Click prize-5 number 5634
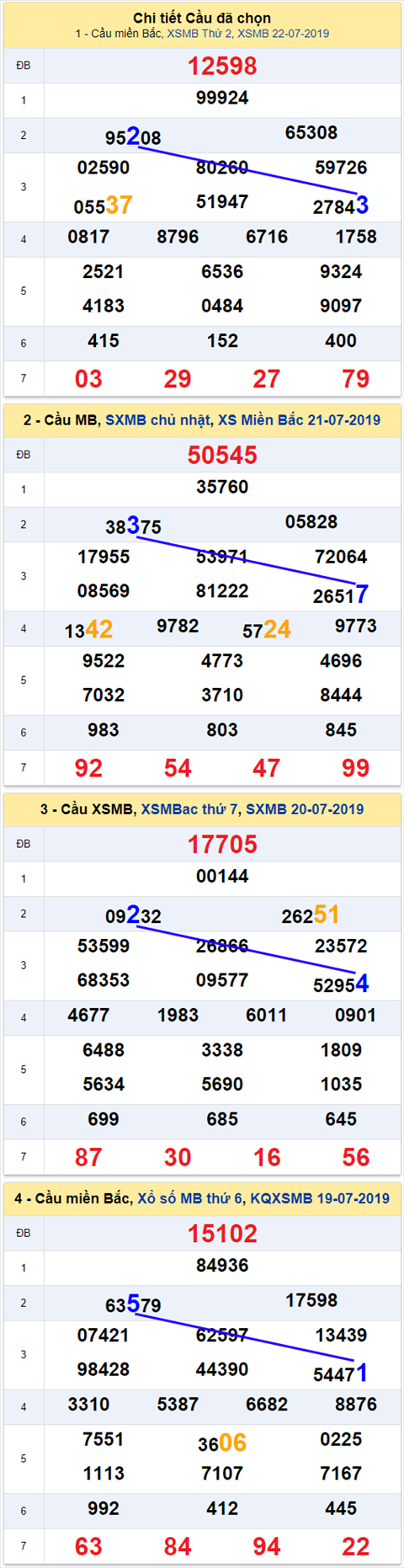The width and height of the screenshot is (404, 1568). click(x=104, y=1084)
